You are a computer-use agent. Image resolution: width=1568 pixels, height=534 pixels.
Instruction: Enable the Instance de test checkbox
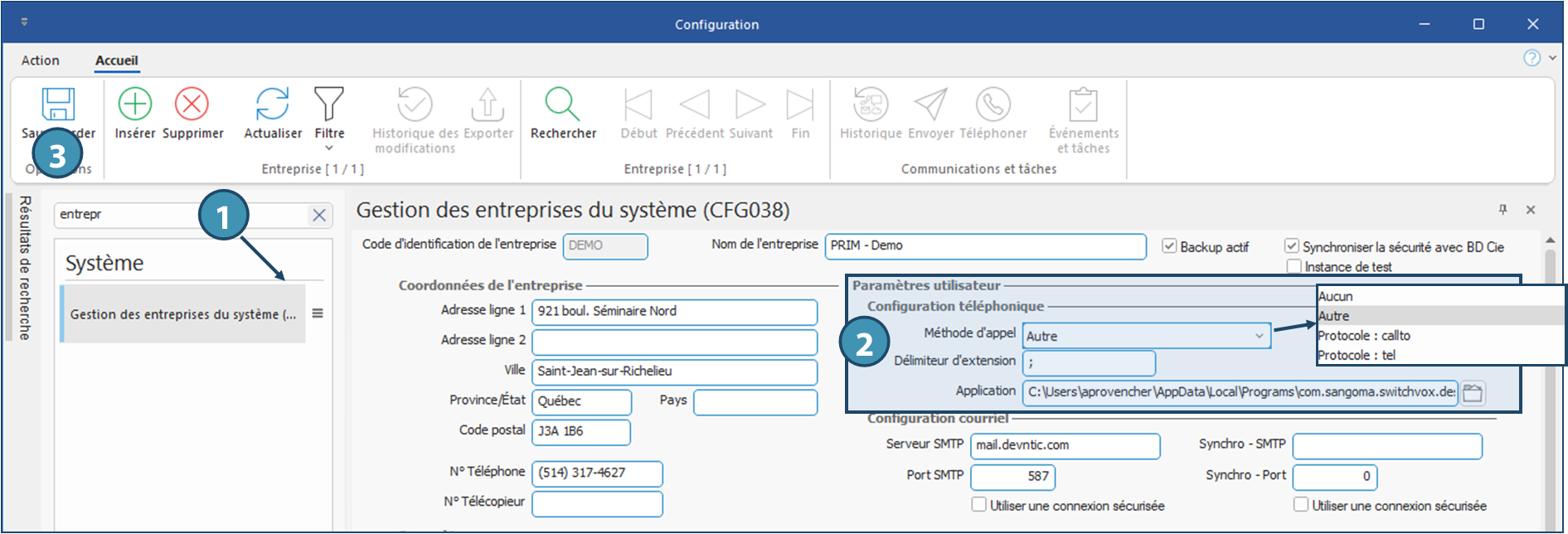click(1294, 266)
